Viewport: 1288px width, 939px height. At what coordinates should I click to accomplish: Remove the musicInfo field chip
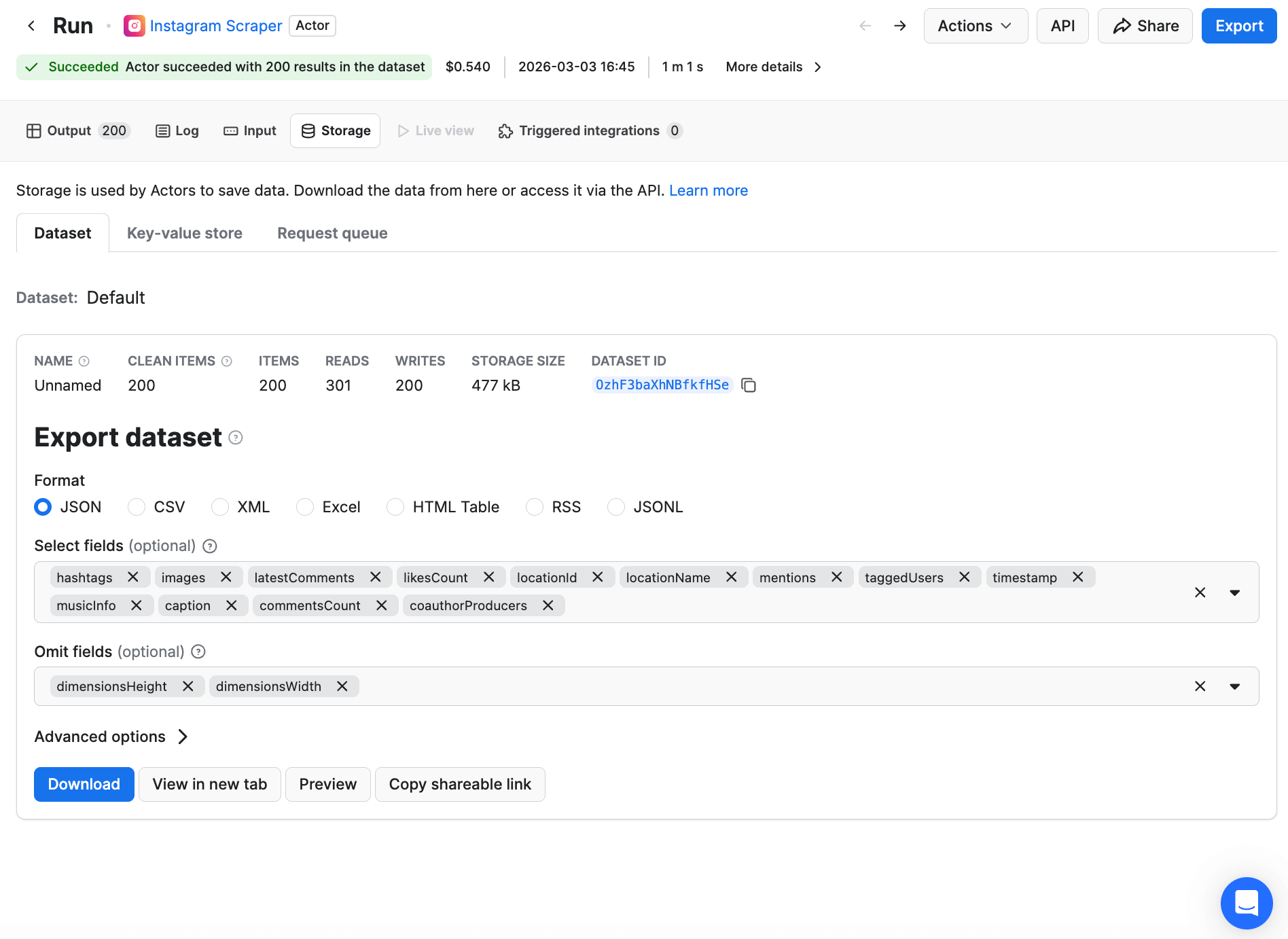137,605
